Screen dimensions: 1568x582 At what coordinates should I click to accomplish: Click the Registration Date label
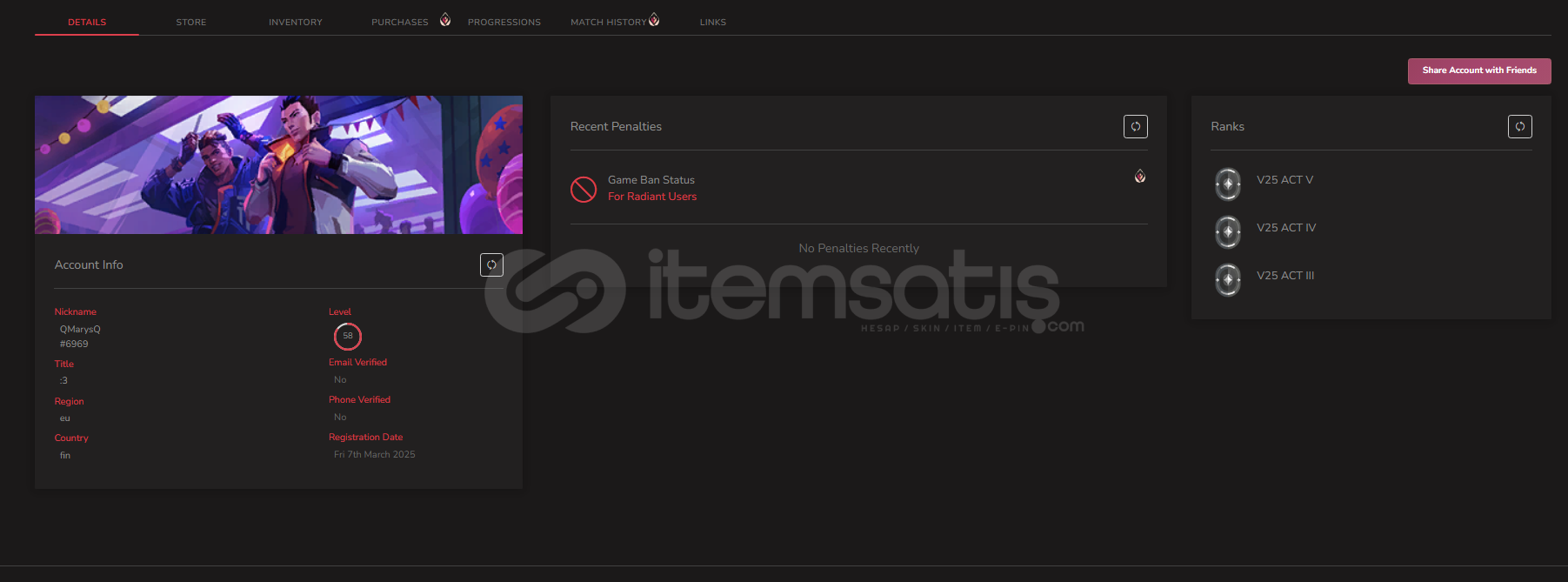coord(366,437)
